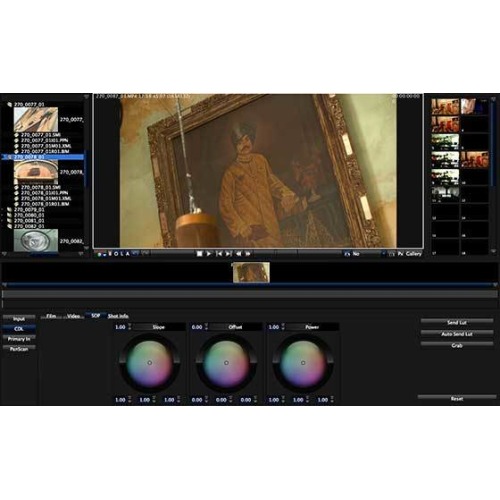Click the rewind button in transport

(239, 254)
